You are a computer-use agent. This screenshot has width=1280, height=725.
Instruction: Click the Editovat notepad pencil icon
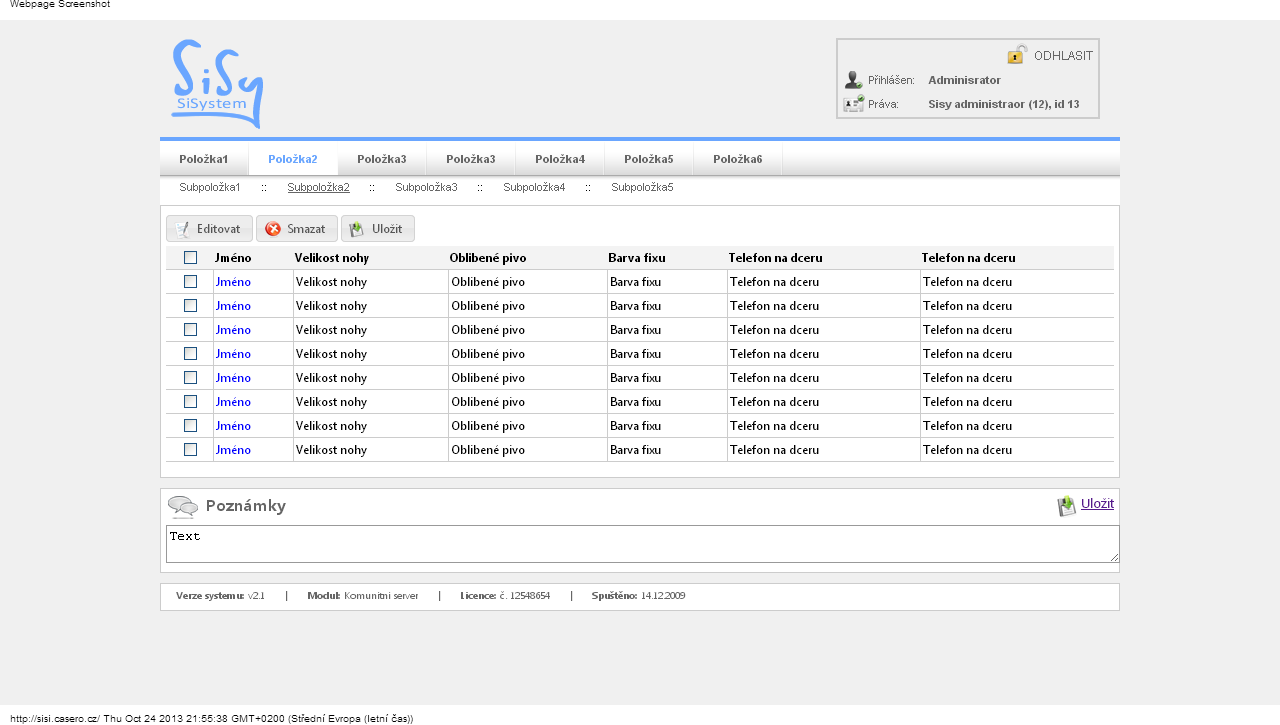point(182,229)
